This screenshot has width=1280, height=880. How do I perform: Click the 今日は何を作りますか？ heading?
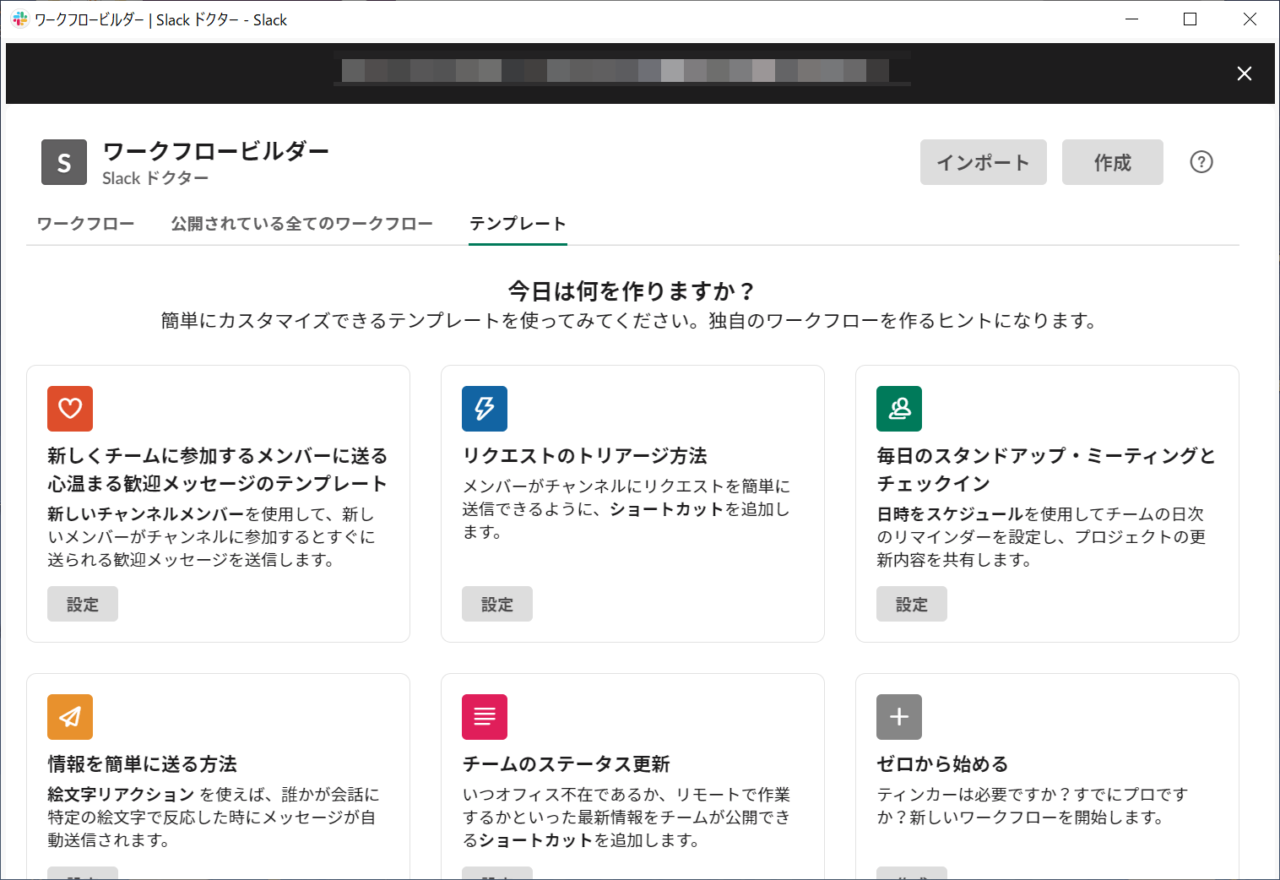631,292
